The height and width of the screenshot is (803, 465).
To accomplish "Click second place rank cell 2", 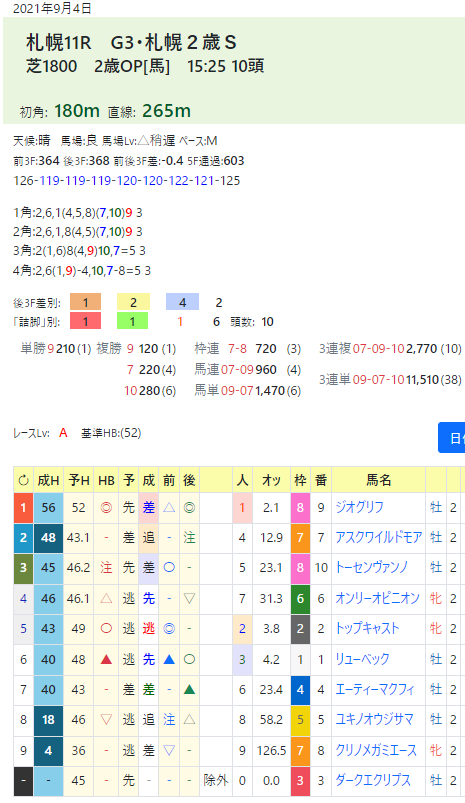I will 23,538.
